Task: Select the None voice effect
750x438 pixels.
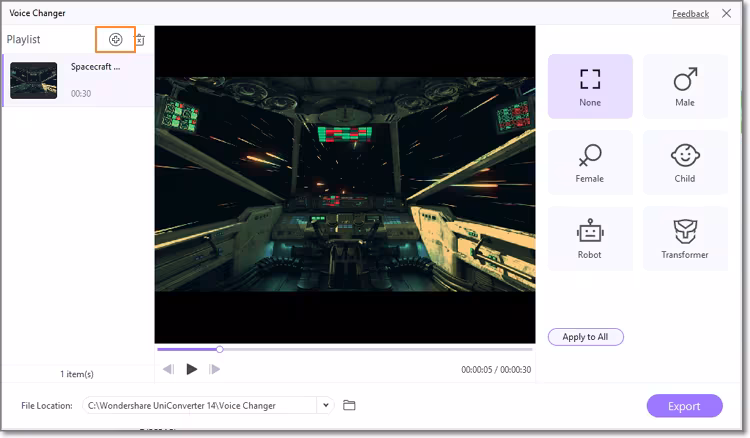Action: point(590,86)
